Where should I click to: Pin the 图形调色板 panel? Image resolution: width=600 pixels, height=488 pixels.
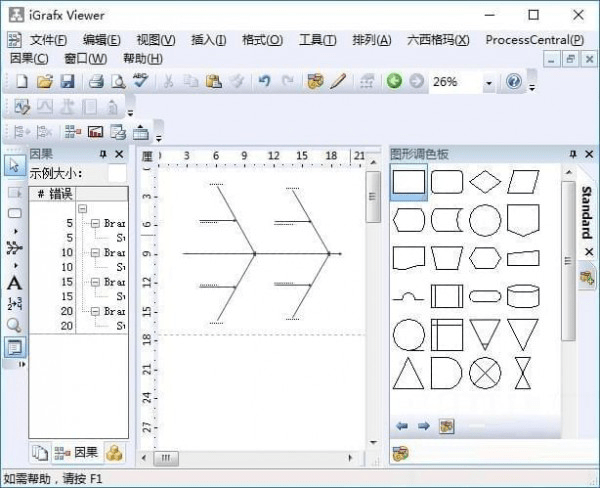point(573,154)
